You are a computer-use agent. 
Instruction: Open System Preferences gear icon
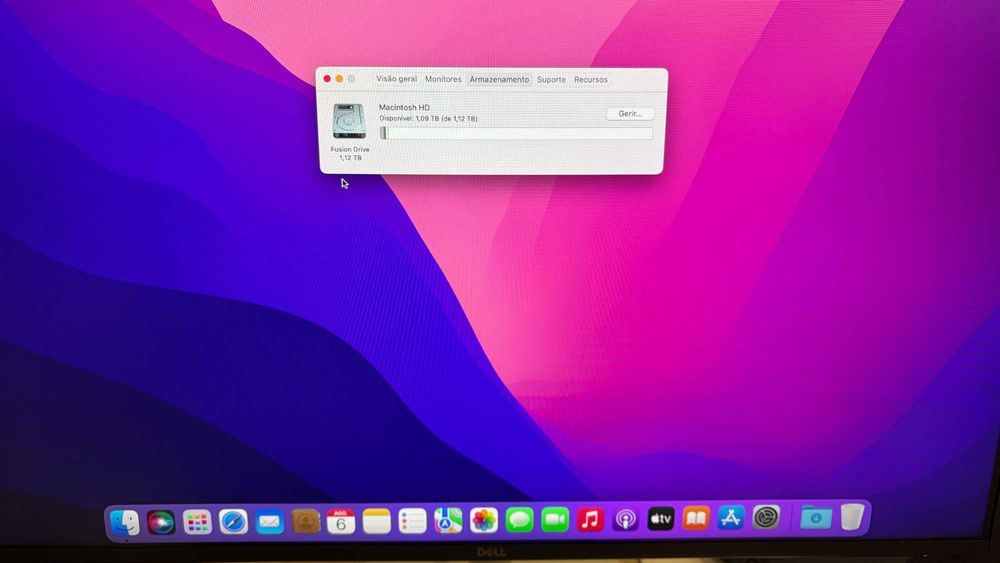tap(766, 518)
